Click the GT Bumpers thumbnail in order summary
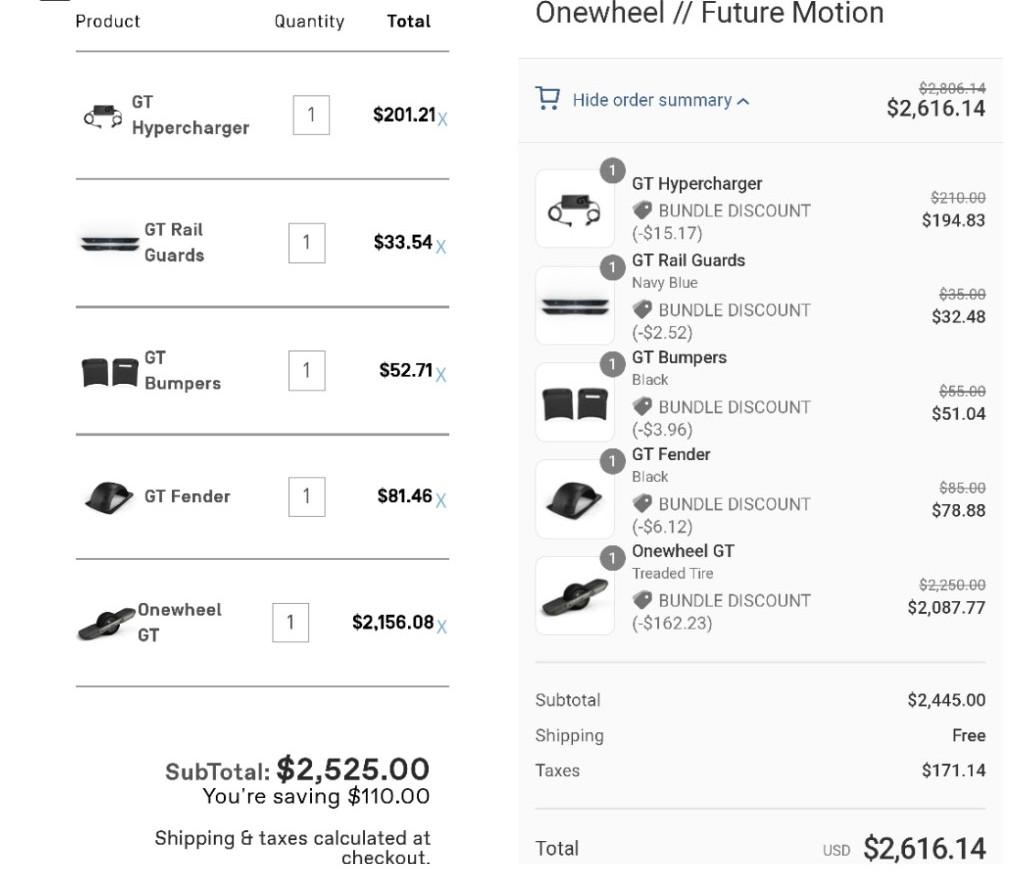Viewport: 1024px width, 884px height. [x=574, y=402]
